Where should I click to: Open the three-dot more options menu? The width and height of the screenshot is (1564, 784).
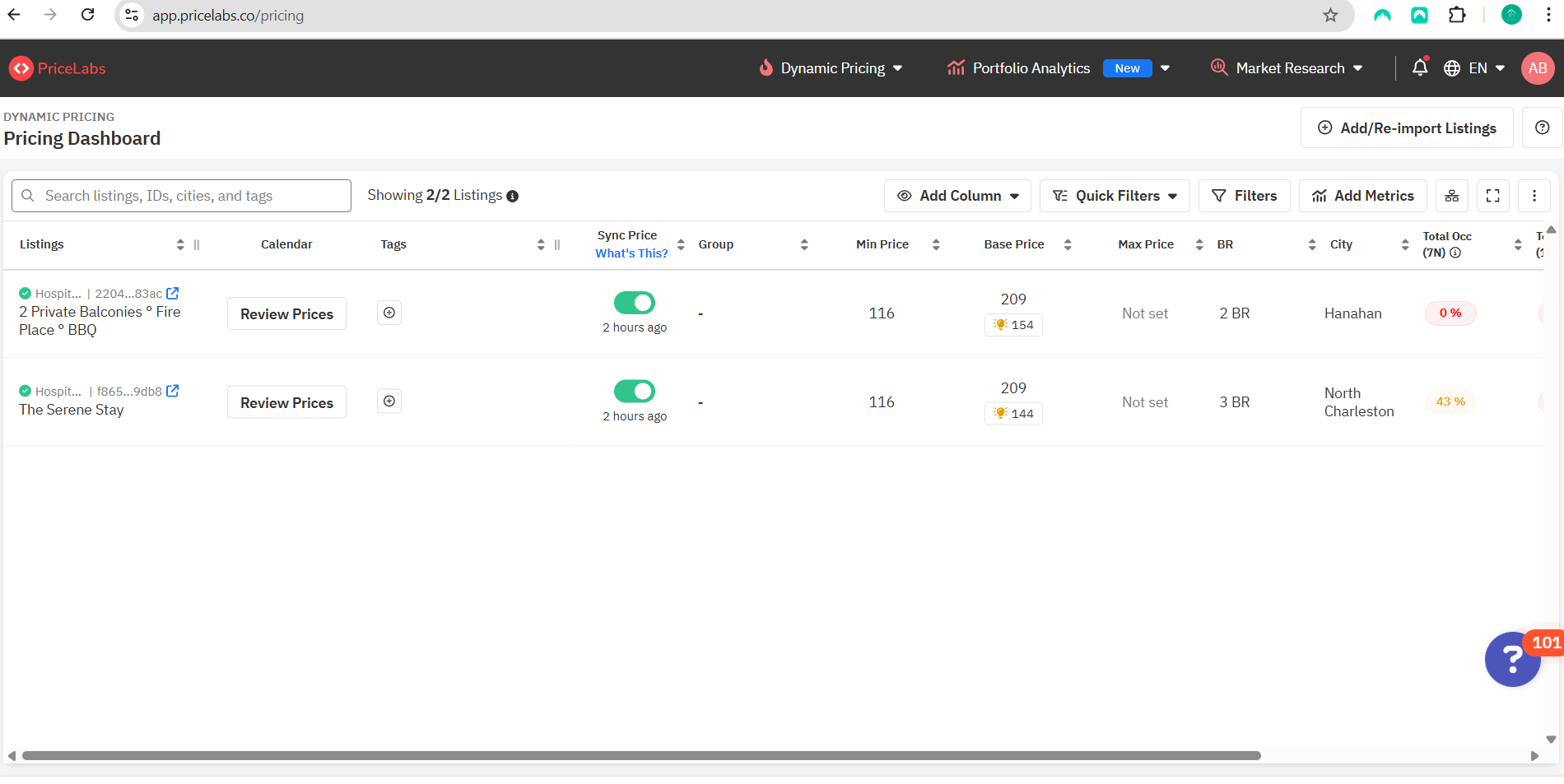coord(1534,196)
